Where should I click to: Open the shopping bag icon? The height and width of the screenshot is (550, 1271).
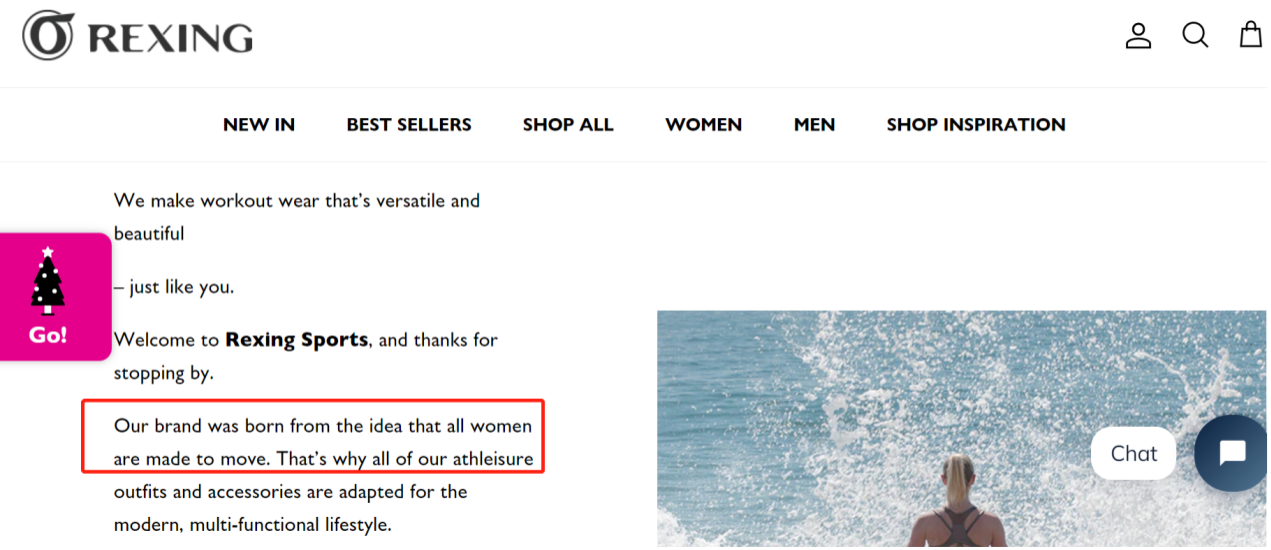point(1251,36)
